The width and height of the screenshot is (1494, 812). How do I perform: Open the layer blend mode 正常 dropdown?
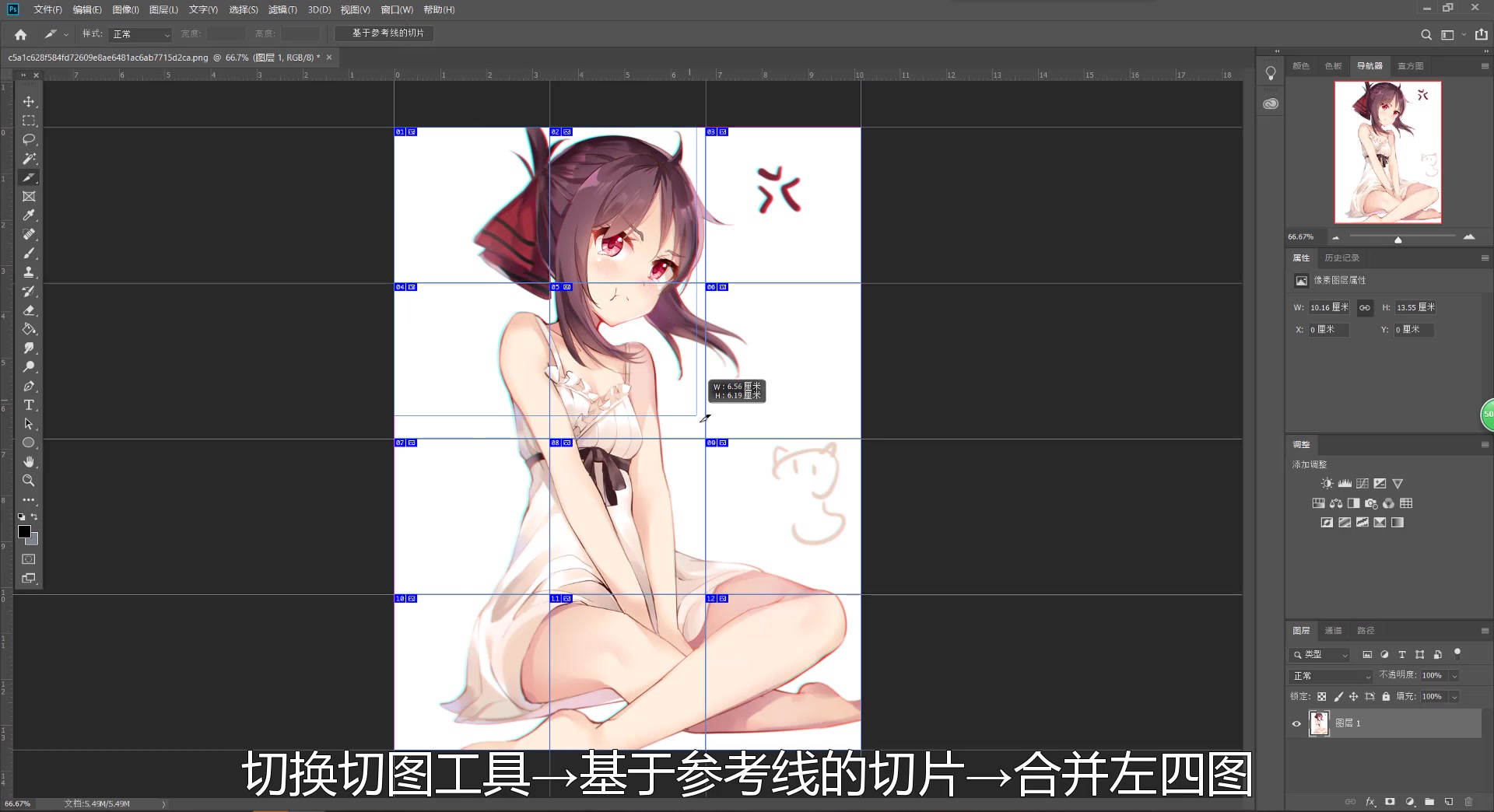pyautogui.click(x=1331, y=676)
